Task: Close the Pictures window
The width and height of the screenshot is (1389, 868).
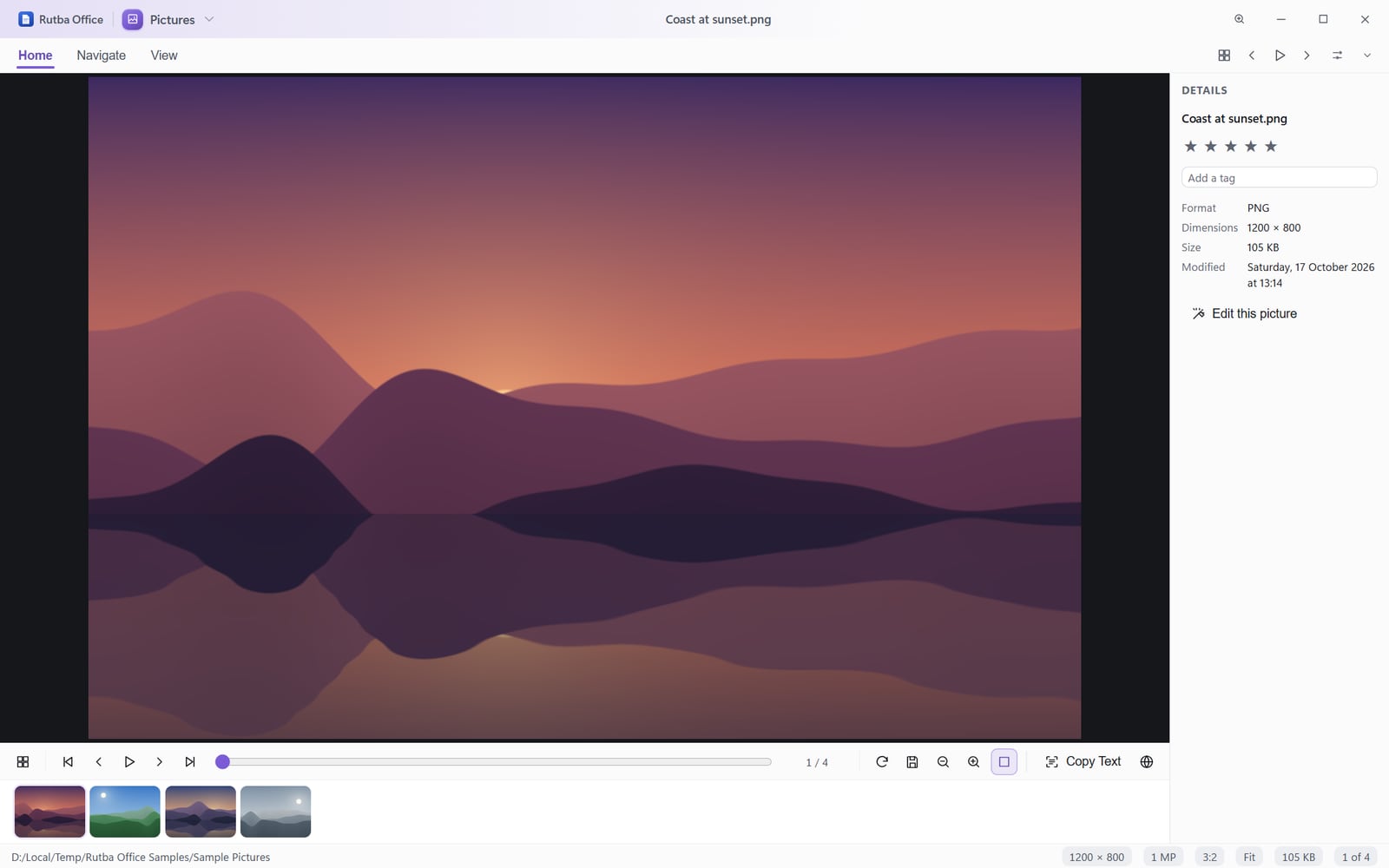Action: click(x=1365, y=19)
